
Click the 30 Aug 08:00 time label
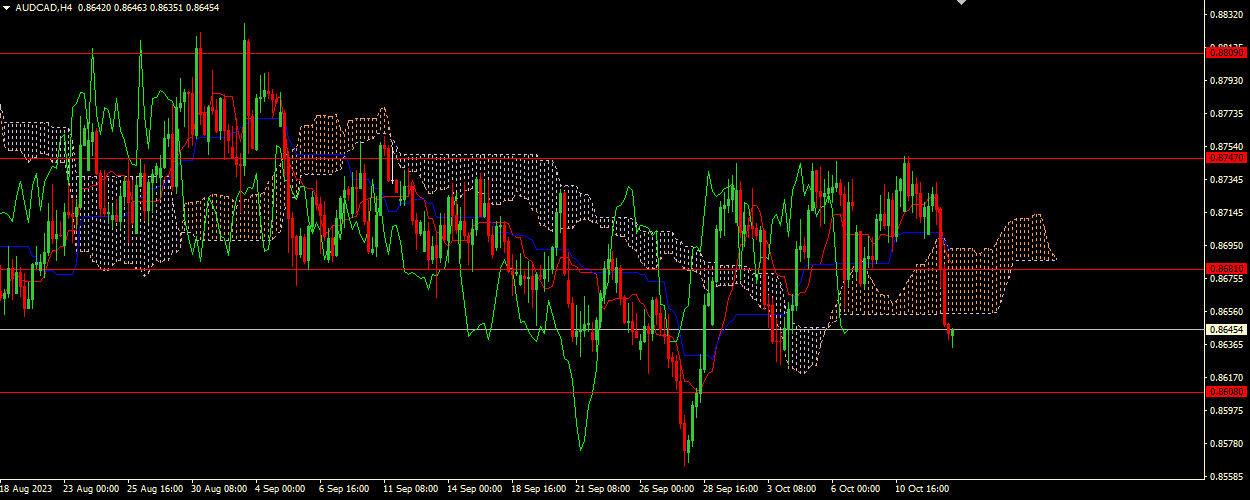tap(219, 489)
